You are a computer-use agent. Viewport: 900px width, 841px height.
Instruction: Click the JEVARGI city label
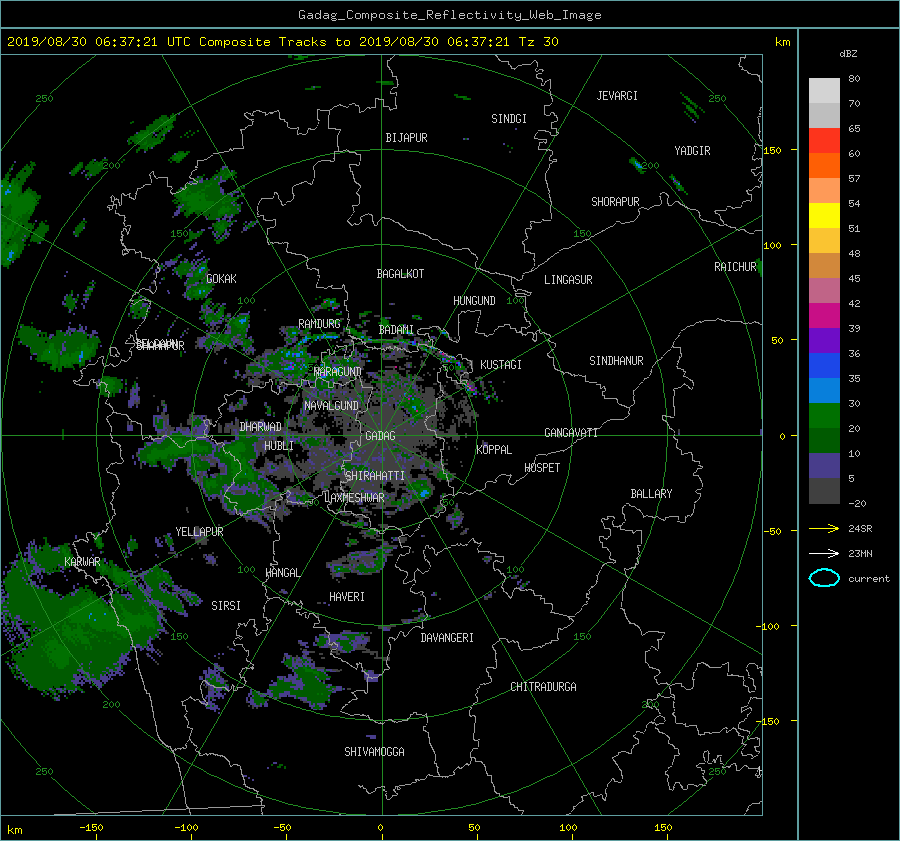617,96
